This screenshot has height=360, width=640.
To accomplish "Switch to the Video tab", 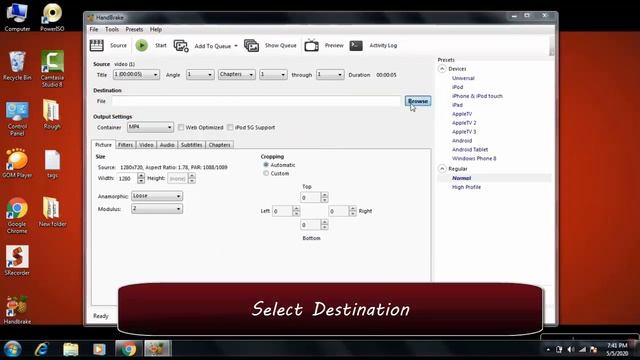I will 146,145.
